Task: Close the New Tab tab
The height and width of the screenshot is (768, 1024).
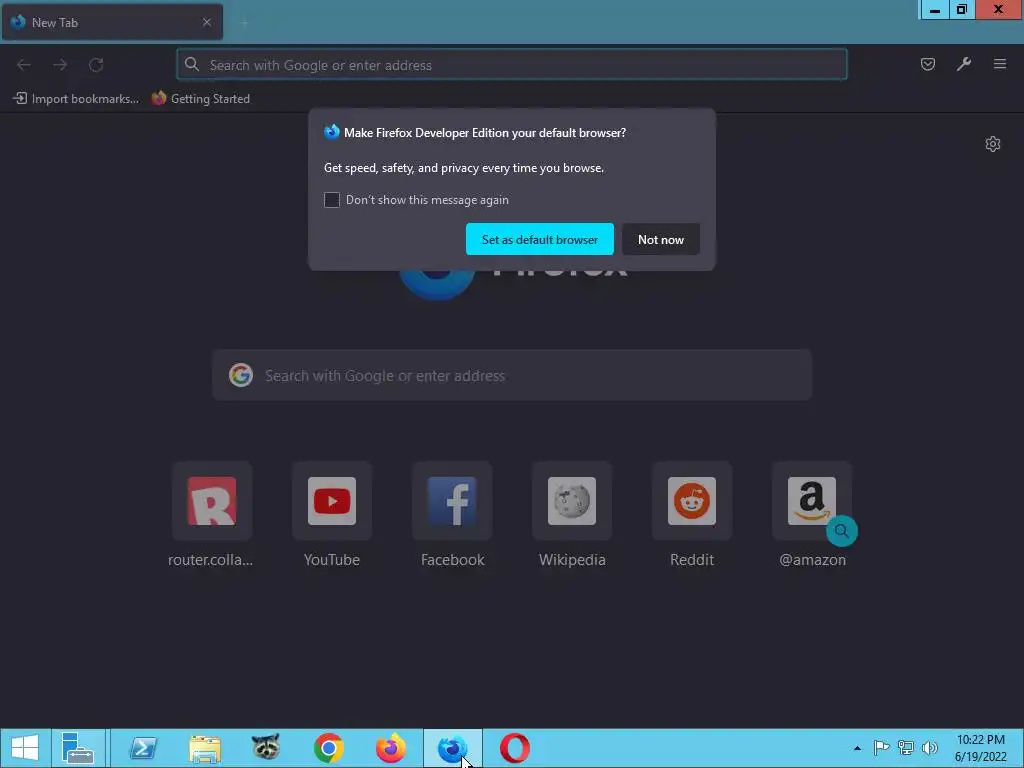Action: (x=207, y=22)
